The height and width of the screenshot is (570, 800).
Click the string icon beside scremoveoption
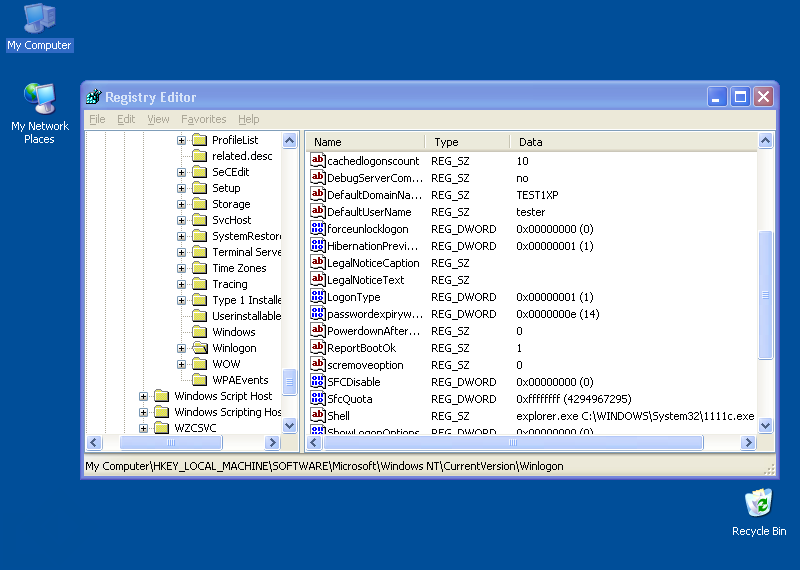(x=317, y=365)
